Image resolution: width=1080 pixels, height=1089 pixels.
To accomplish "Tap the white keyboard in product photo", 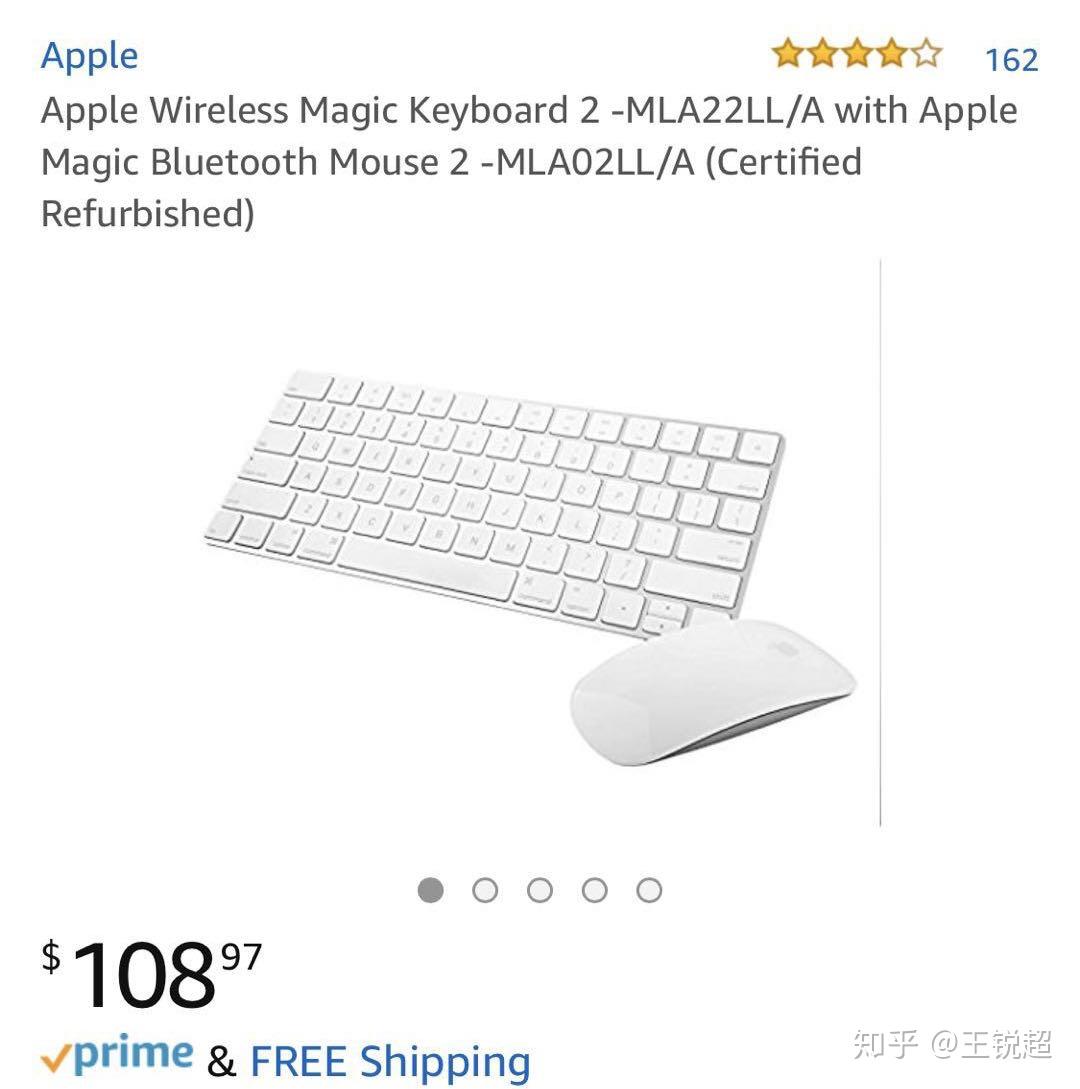I will (495, 500).
